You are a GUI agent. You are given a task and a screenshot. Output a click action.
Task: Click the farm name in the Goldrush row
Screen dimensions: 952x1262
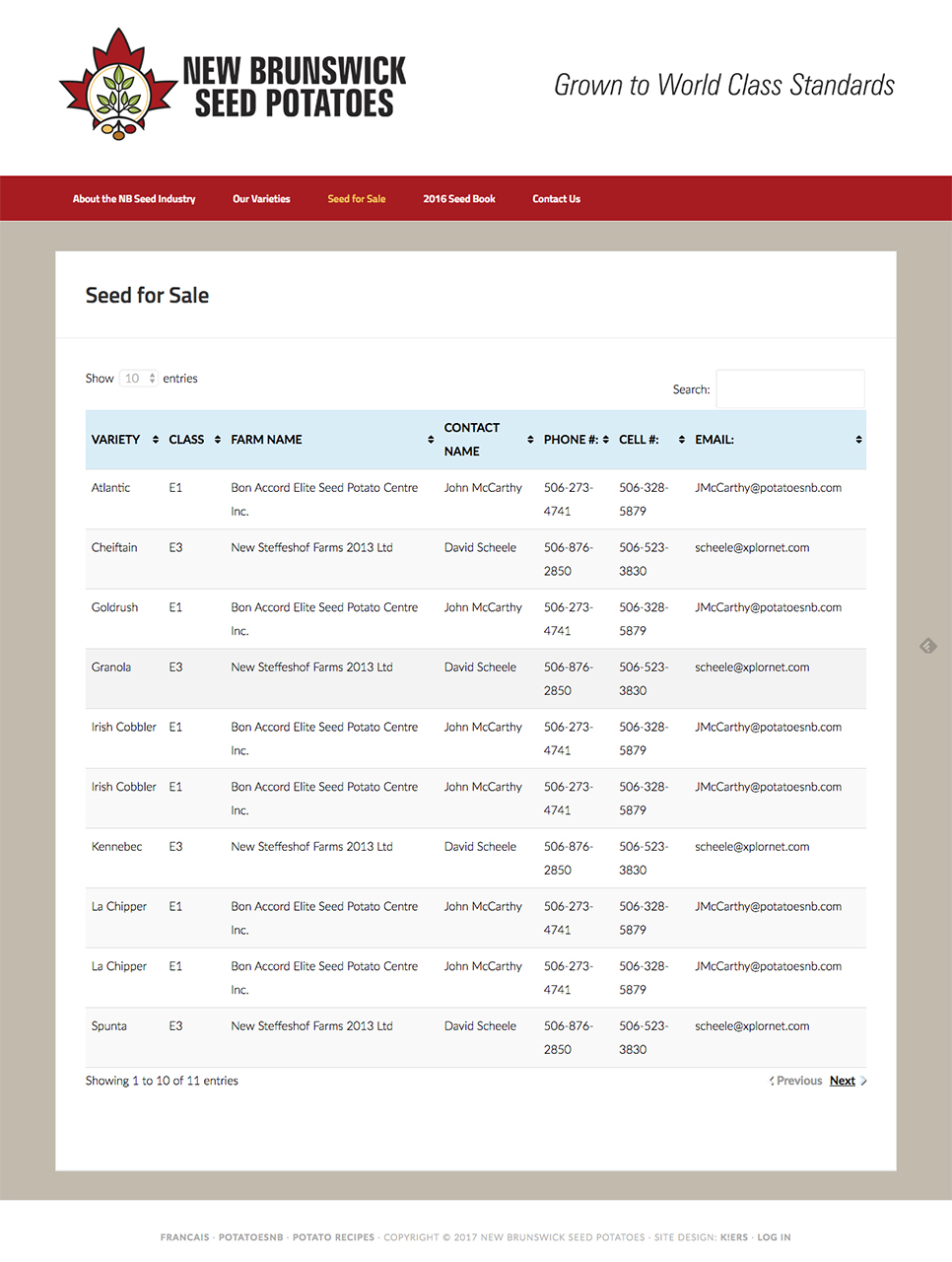point(324,619)
